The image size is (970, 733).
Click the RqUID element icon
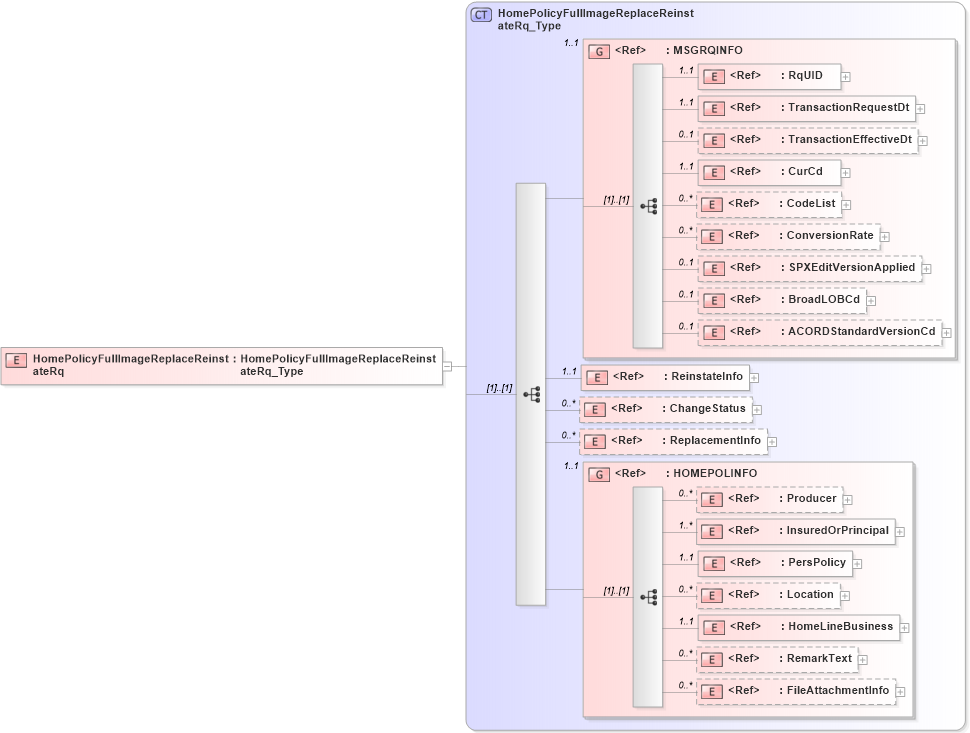[714, 76]
